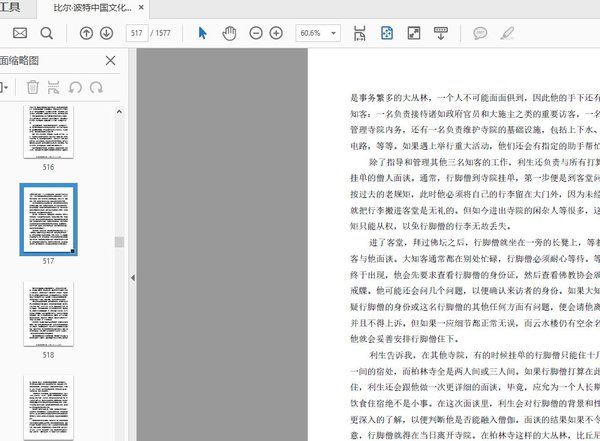Open the search magnifier tool
This screenshot has height=441, width=600.
[46, 33]
